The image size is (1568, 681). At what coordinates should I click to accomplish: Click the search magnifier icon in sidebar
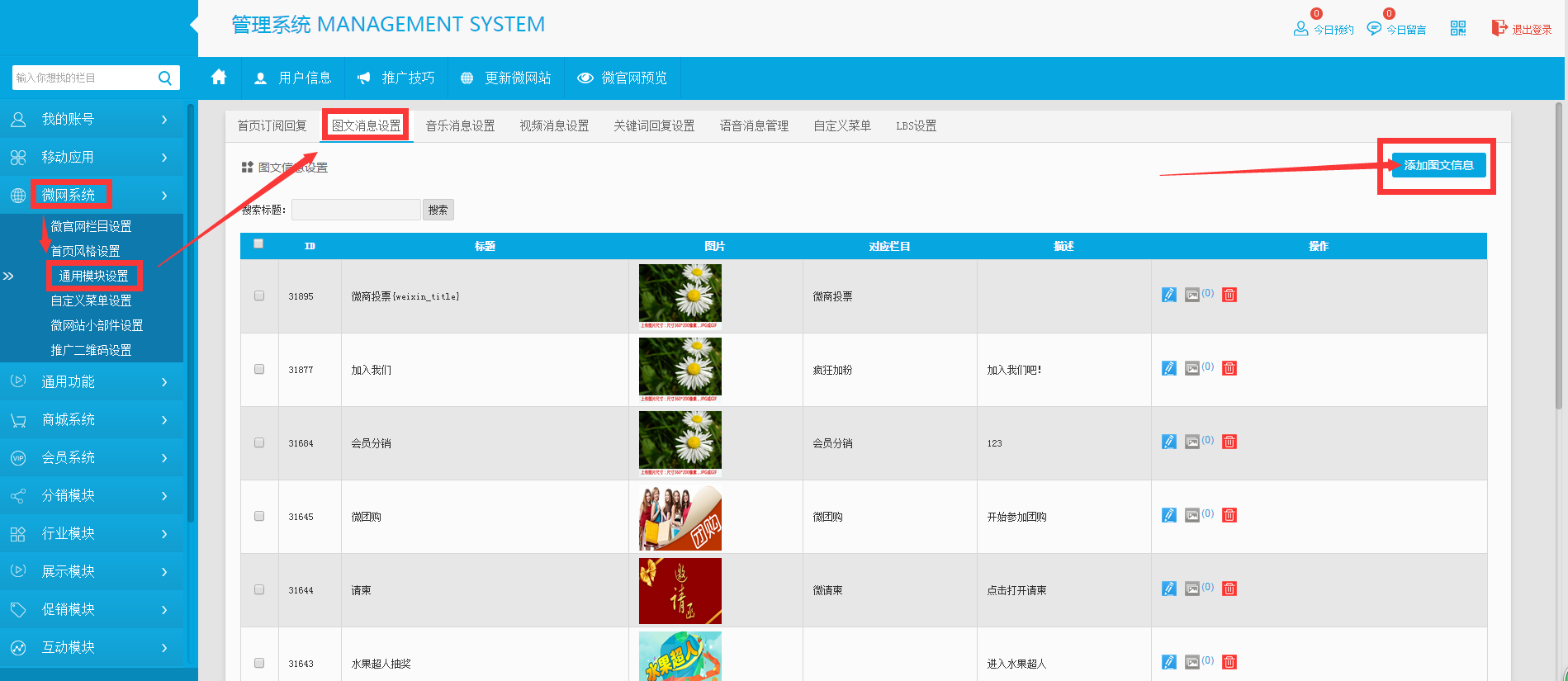click(165, 78)
